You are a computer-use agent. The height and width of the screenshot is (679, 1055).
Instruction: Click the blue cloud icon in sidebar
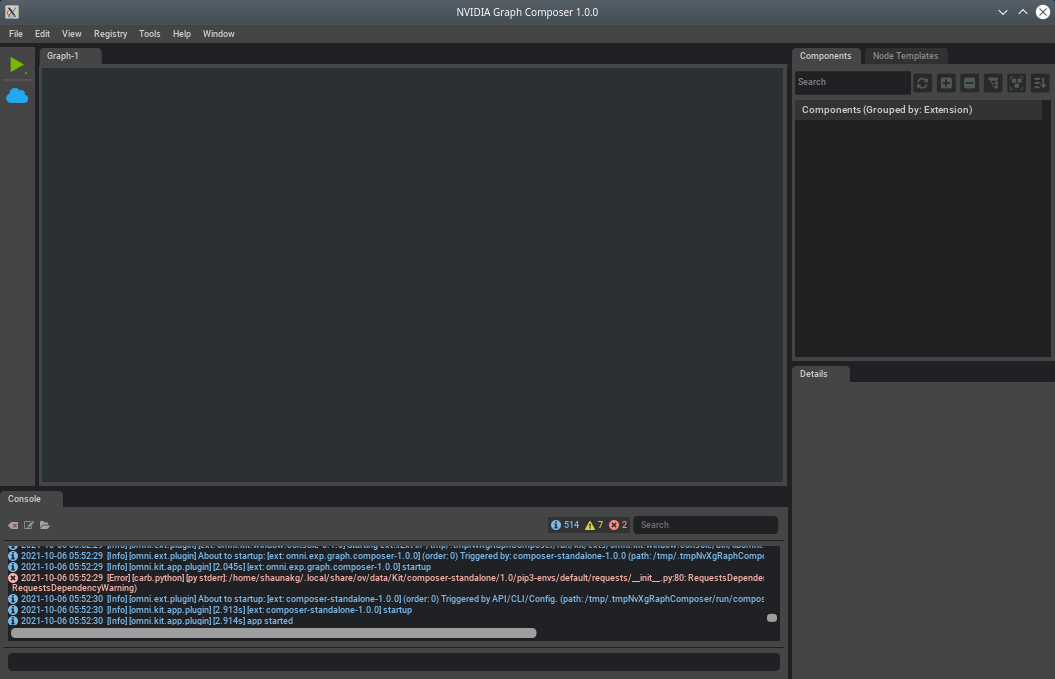17,96
